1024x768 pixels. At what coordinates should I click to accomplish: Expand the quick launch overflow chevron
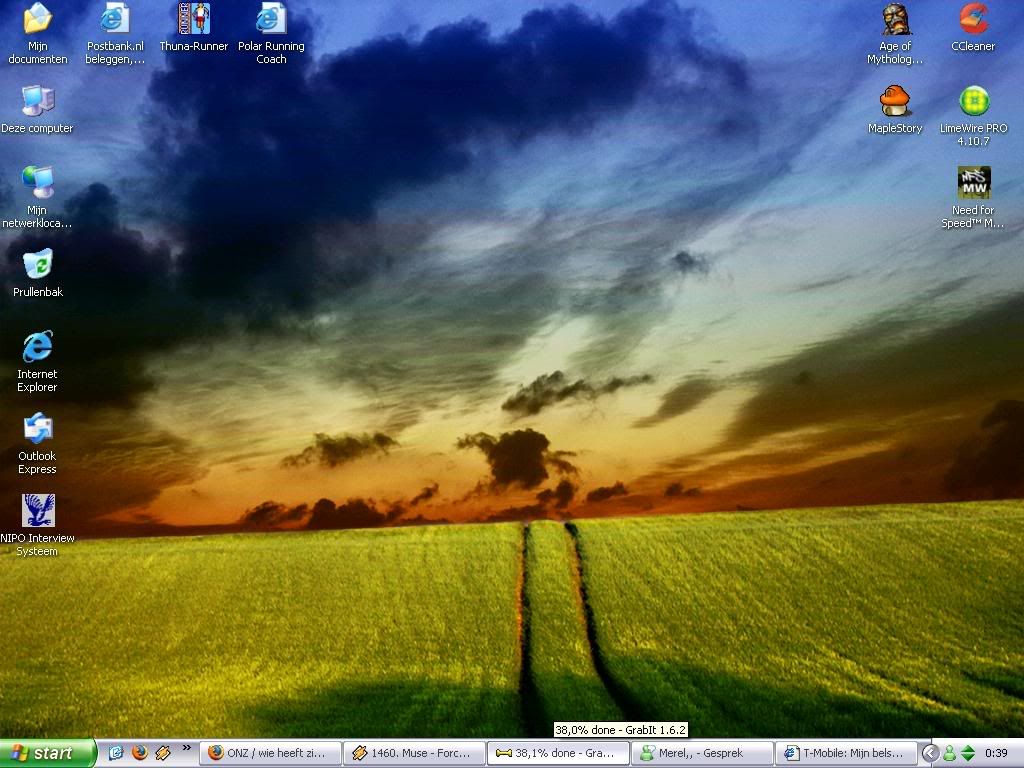pos(186,748)
